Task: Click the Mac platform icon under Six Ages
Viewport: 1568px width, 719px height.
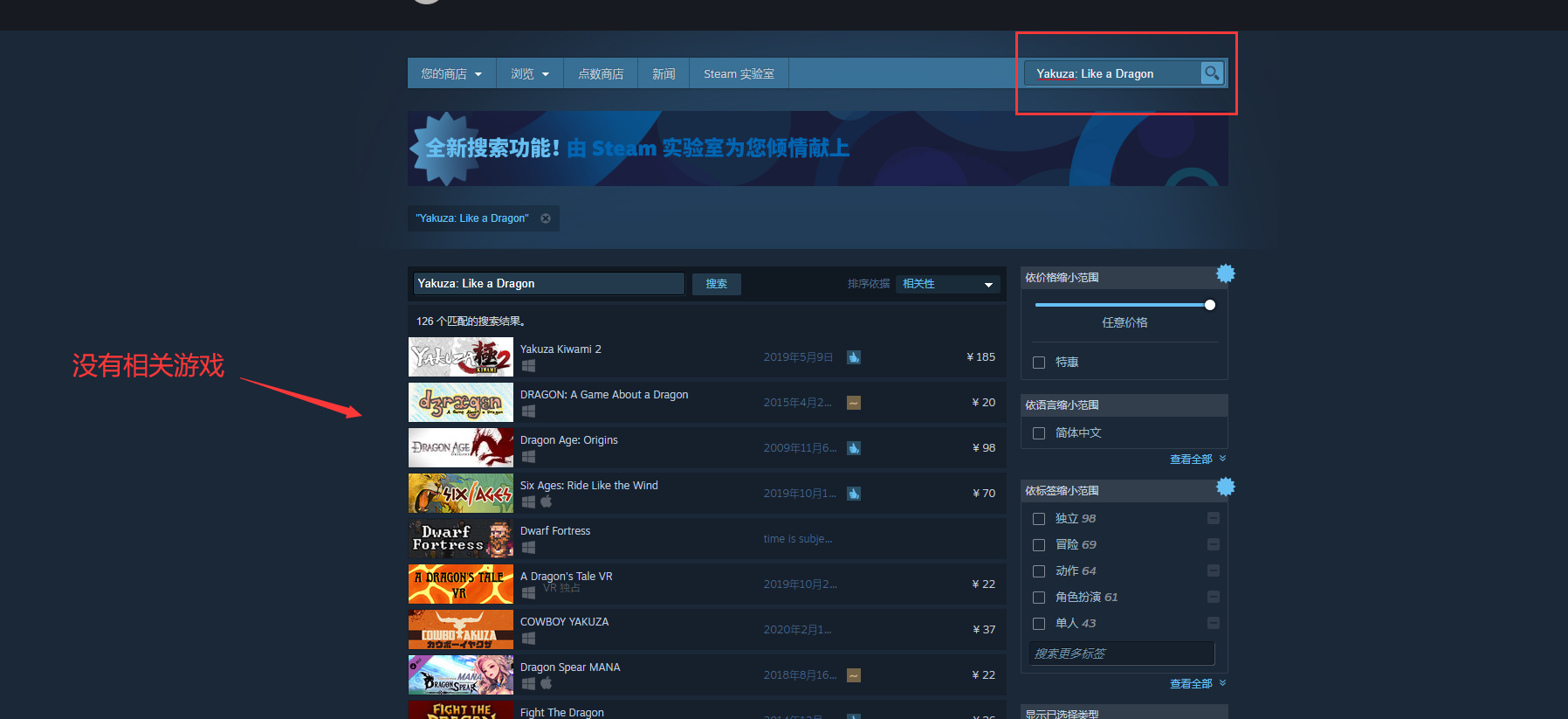Action: pos(547,501)
